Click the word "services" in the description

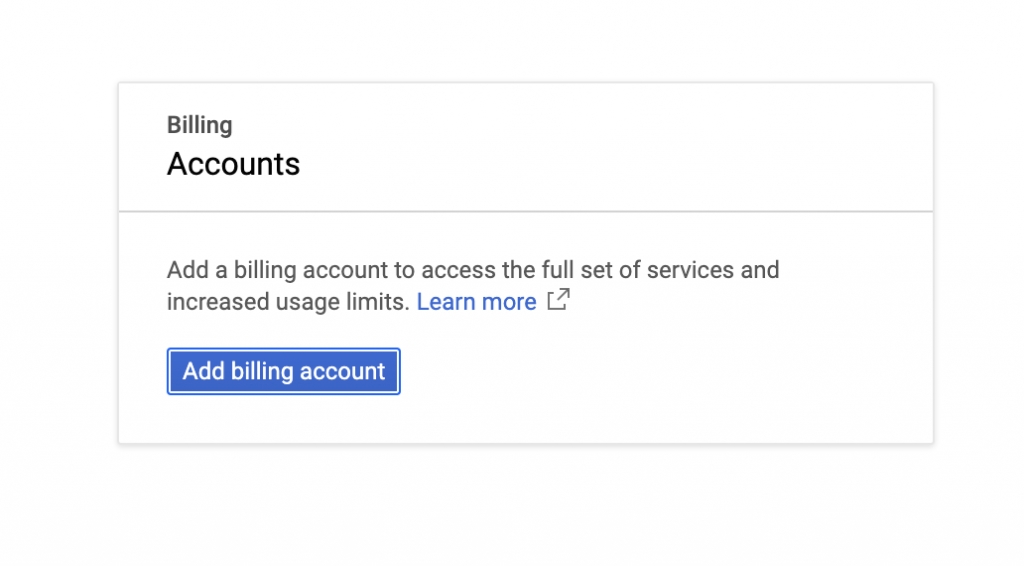690,270
